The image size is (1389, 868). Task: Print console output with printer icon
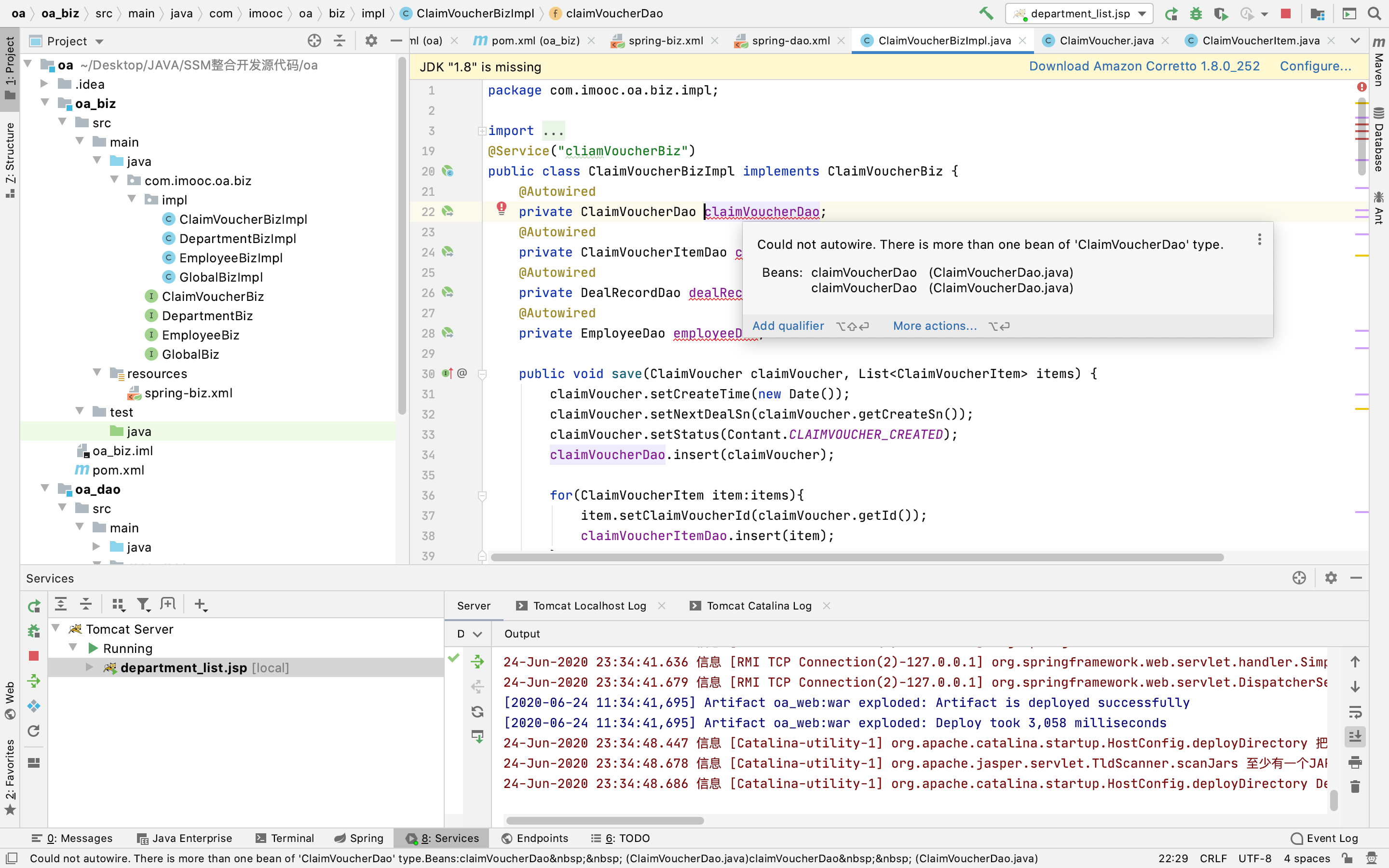[x=1355, y=762]
